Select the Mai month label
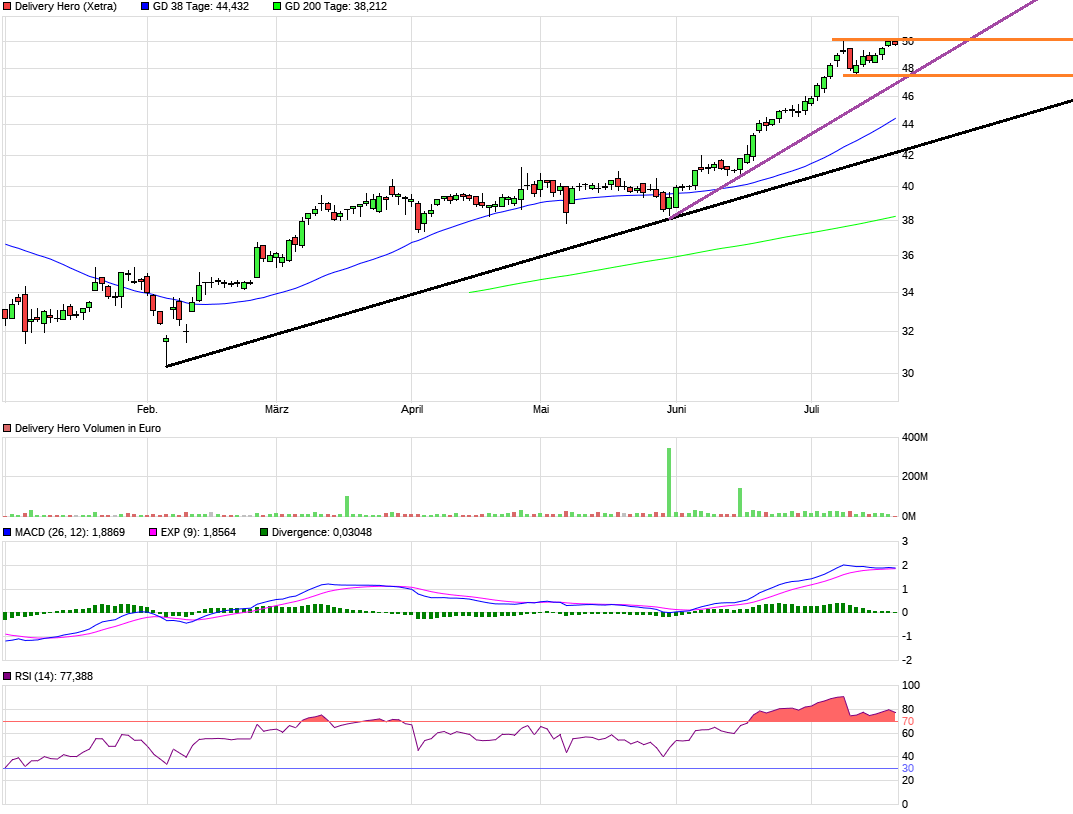1073x814 pixels. point(541,409)
